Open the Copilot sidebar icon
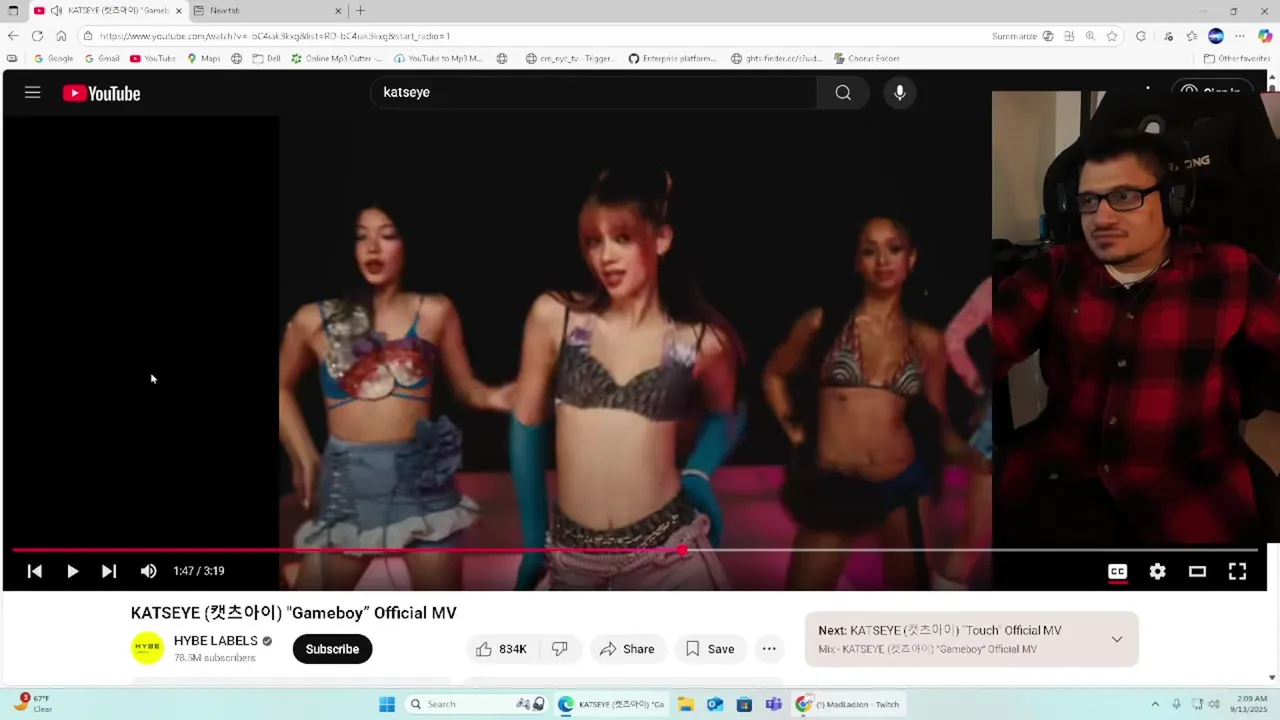The height and width of the screenshot is (720, 1280). (x=1265, y=36)
